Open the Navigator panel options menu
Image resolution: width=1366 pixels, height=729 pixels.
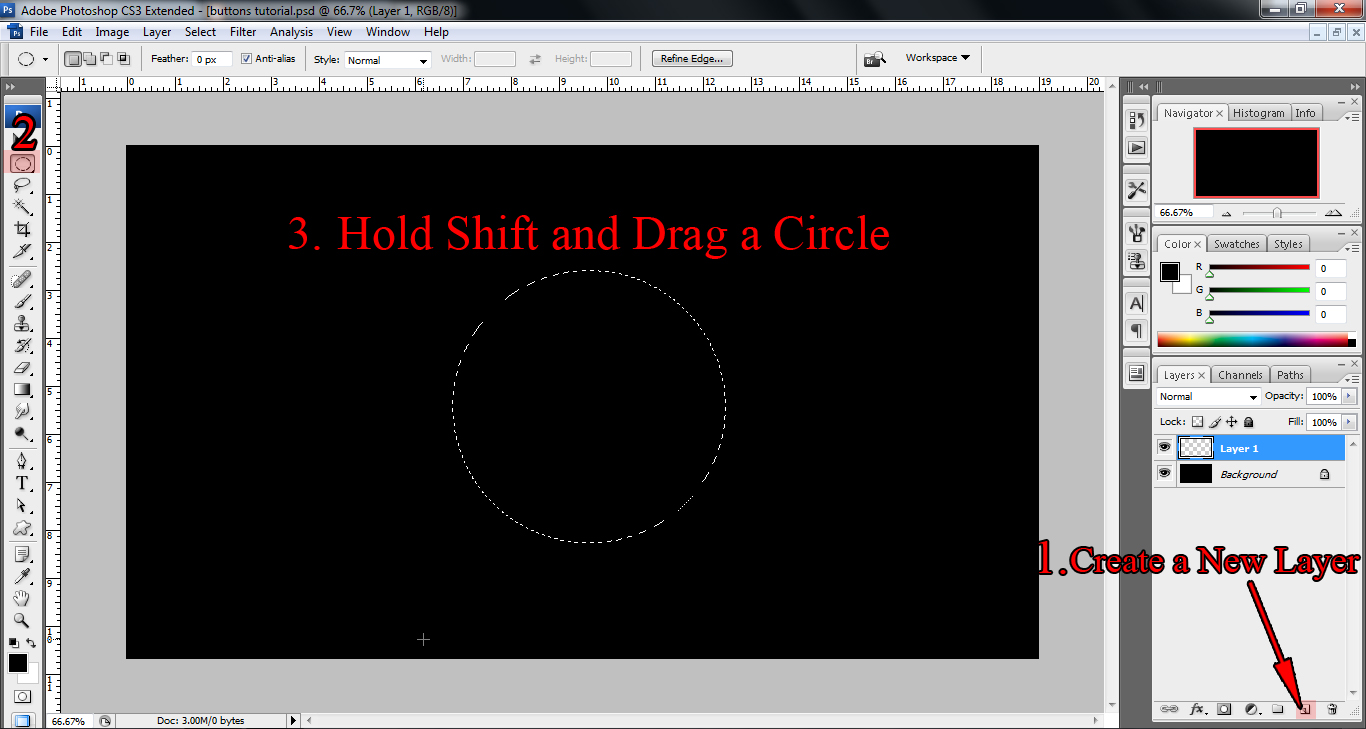pyautogui.click(x=1351, y=116)
